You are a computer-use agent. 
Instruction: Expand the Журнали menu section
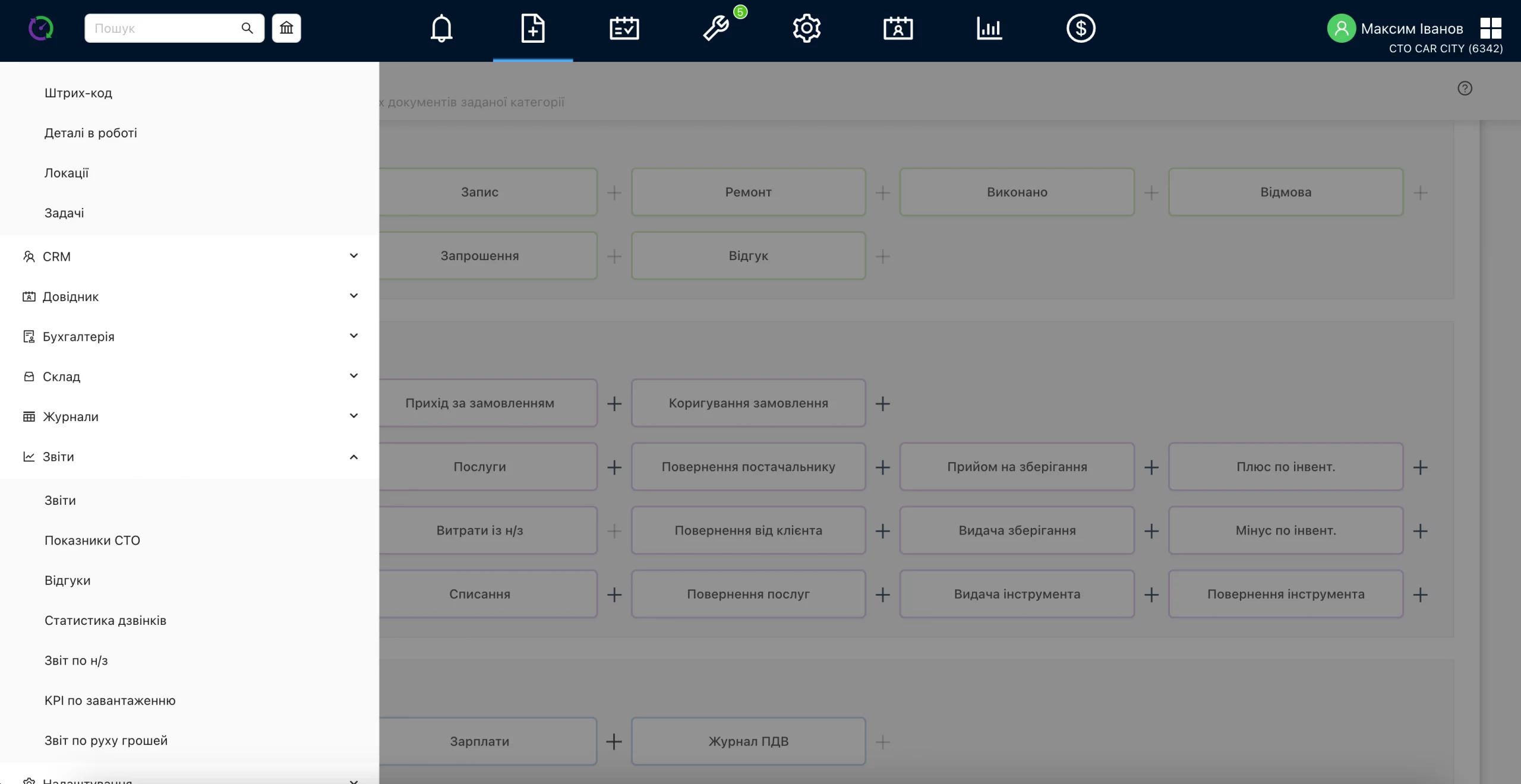pyautogui.click(x=190, y=416)
